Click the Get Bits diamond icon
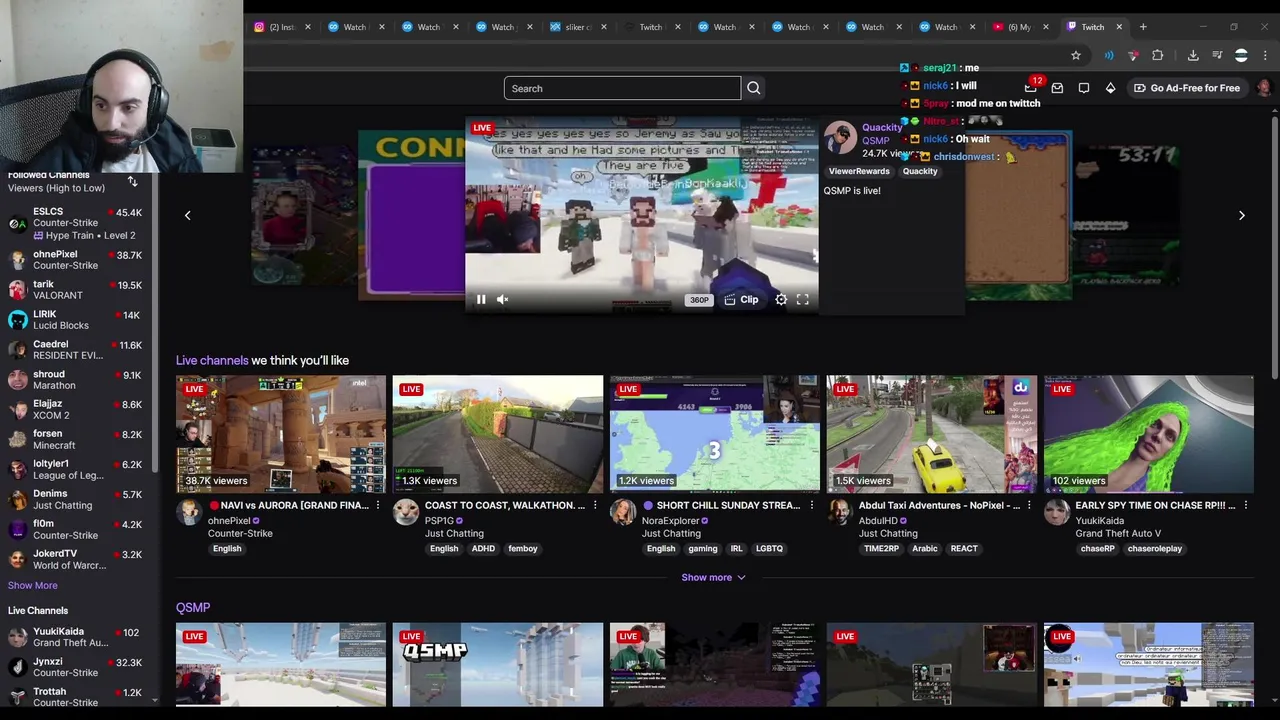Image resolution: width=1280 pixels, height=720 pixels. pyautogui.click(x=1110, y=88)
